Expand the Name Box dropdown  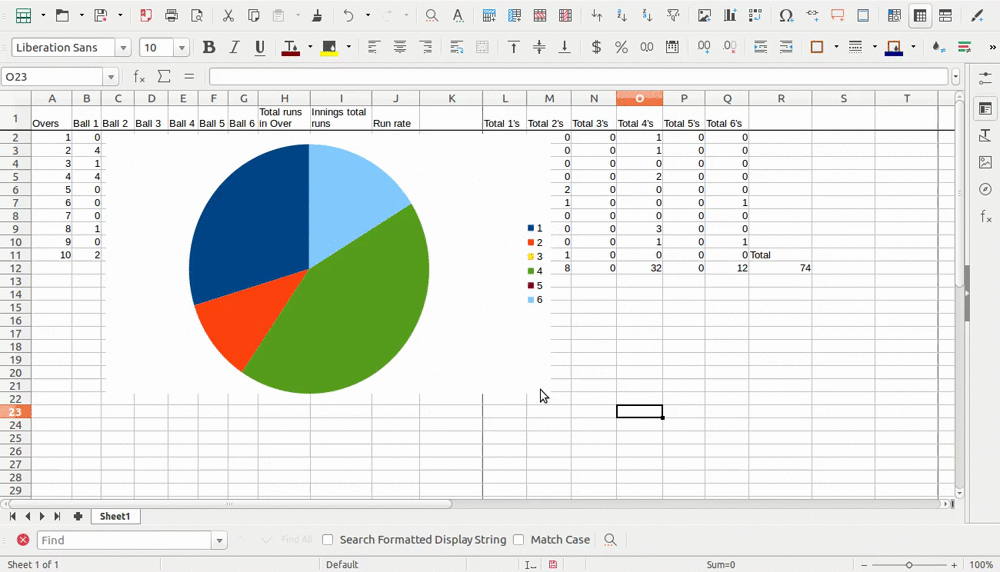coord(110,77)
